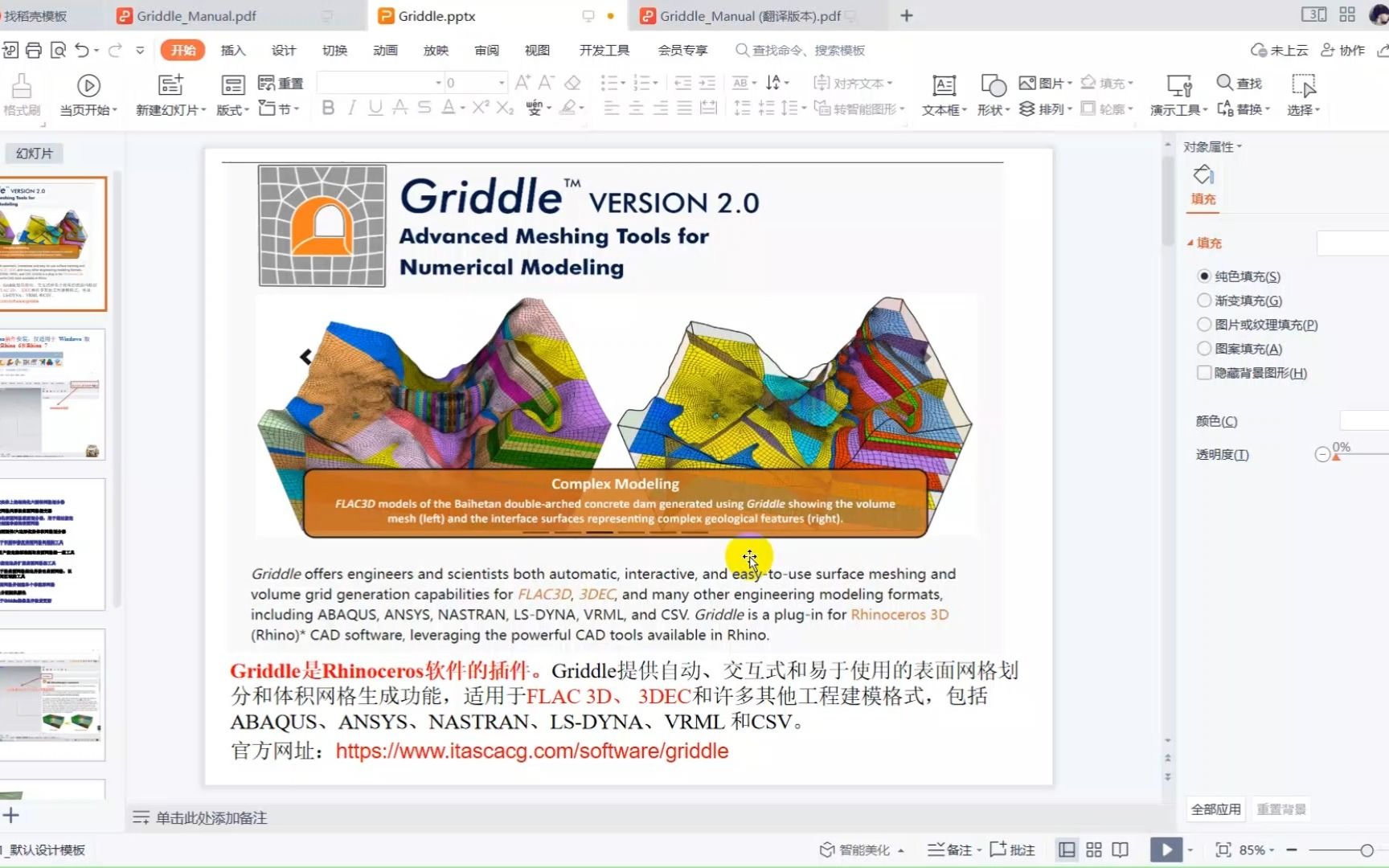Click the Bold formatting icon
The height and width of the screenshot is (868, 1389).
[328, 108]
